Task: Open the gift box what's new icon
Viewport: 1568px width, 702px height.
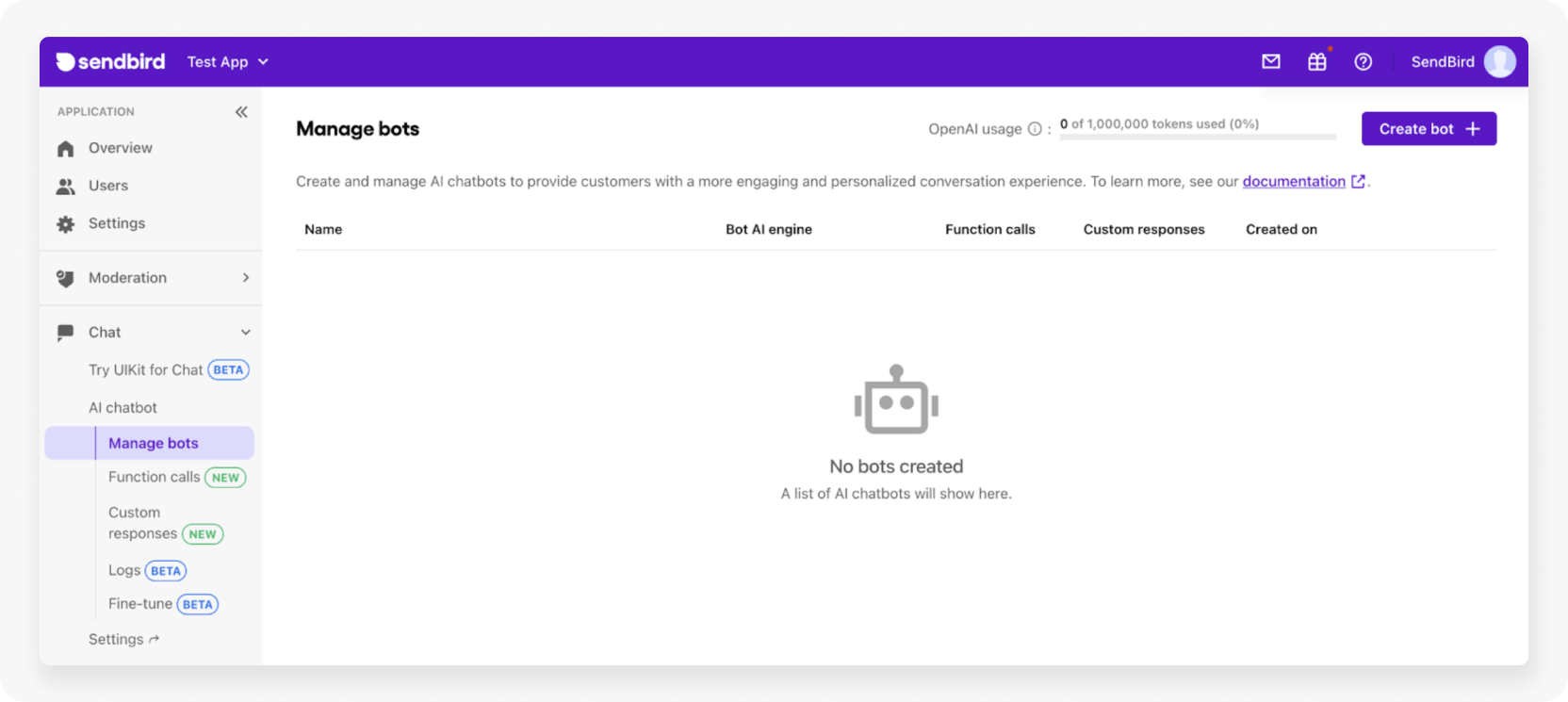Action: tap(1317, 62)
